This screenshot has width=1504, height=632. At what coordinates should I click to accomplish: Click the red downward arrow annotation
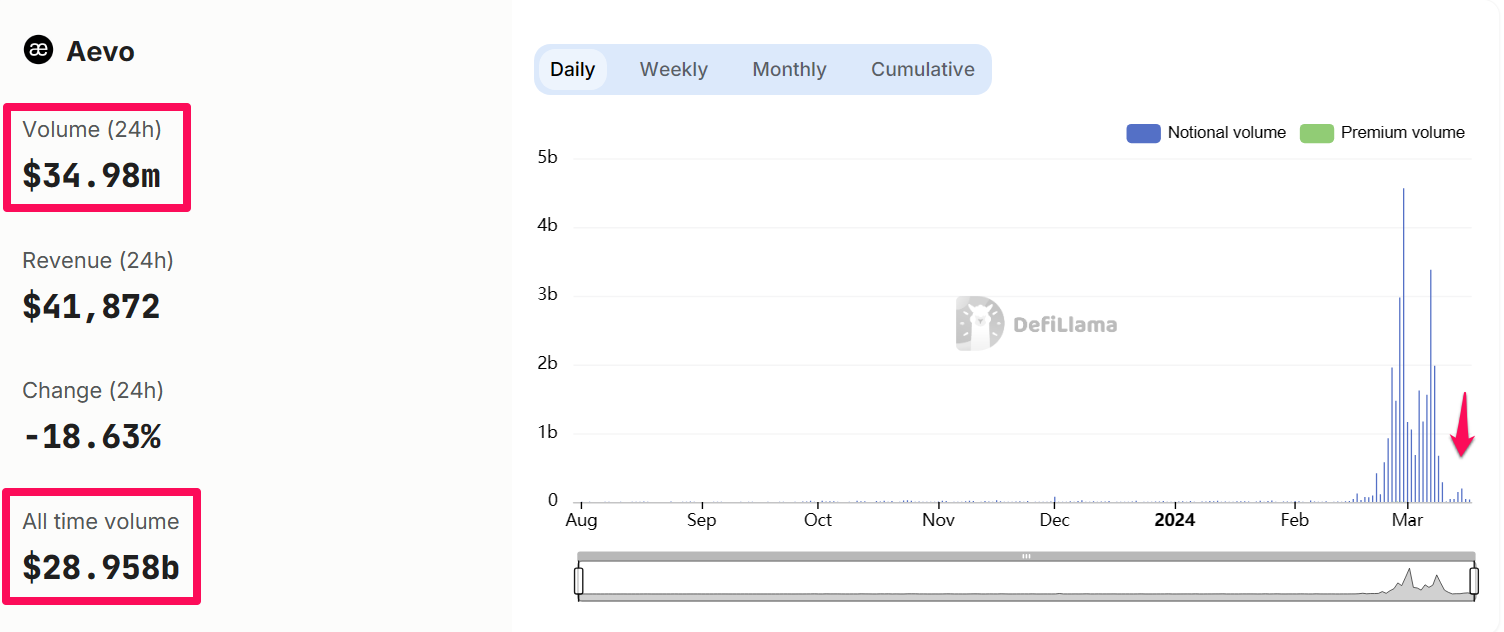coord(1463,425)
